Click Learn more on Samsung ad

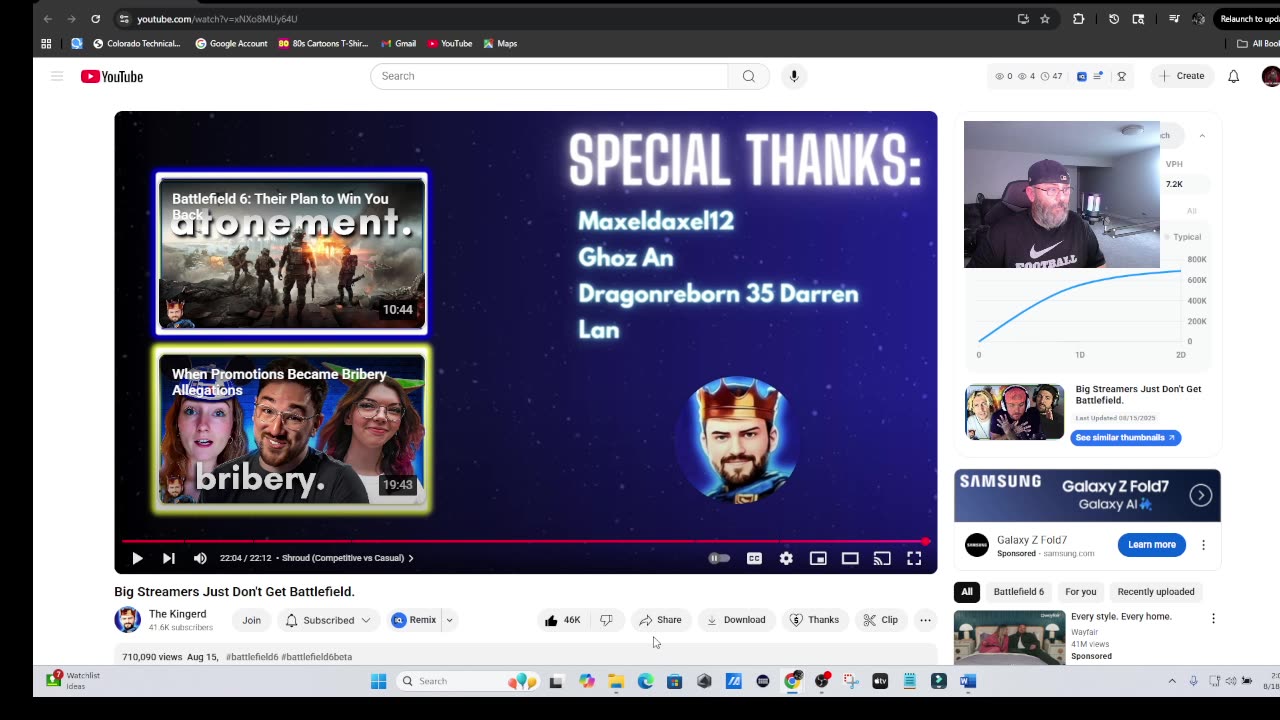tap(1152, 545)
